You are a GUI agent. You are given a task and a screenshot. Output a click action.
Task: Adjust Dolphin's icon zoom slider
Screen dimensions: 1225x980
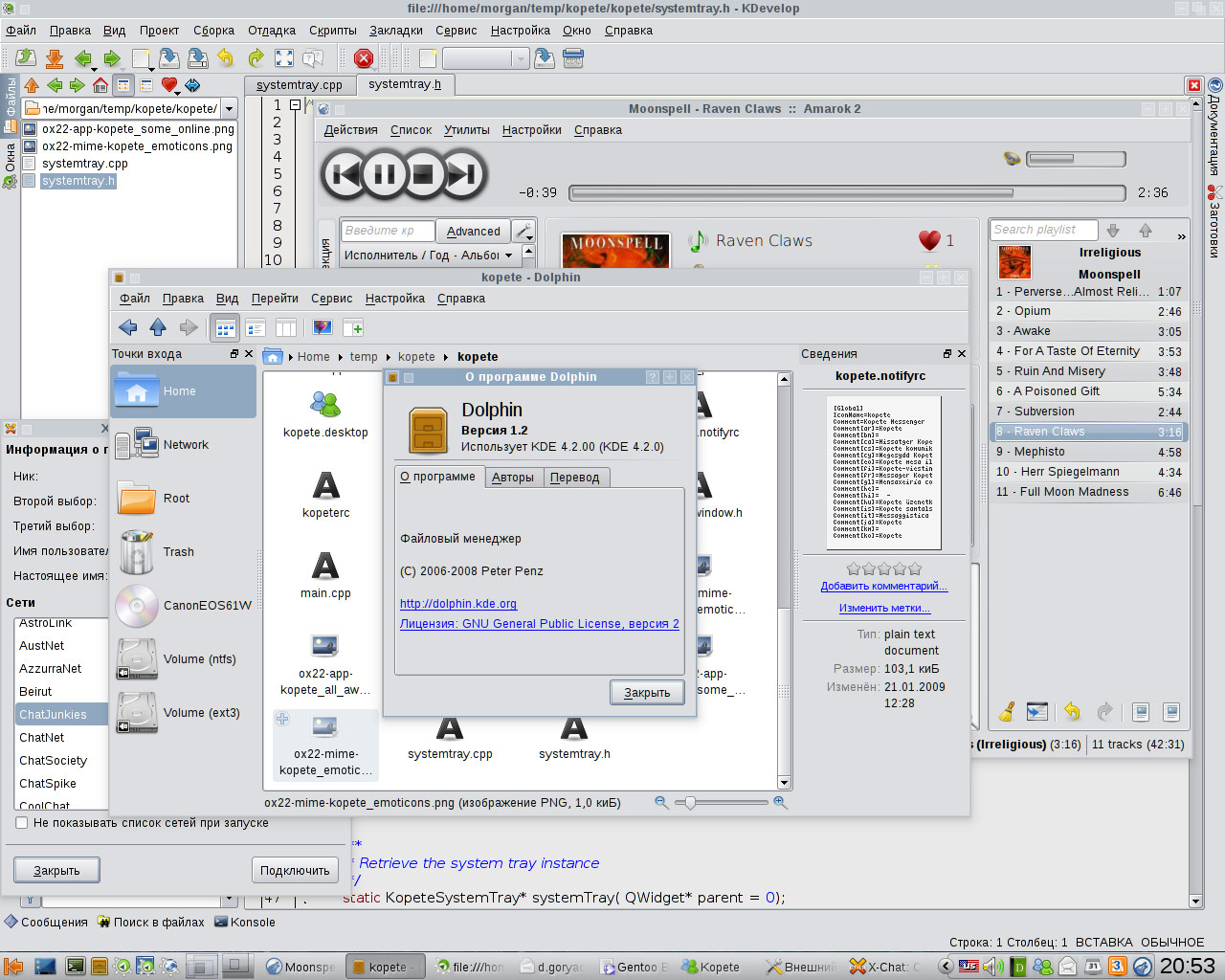coord(722,803)
